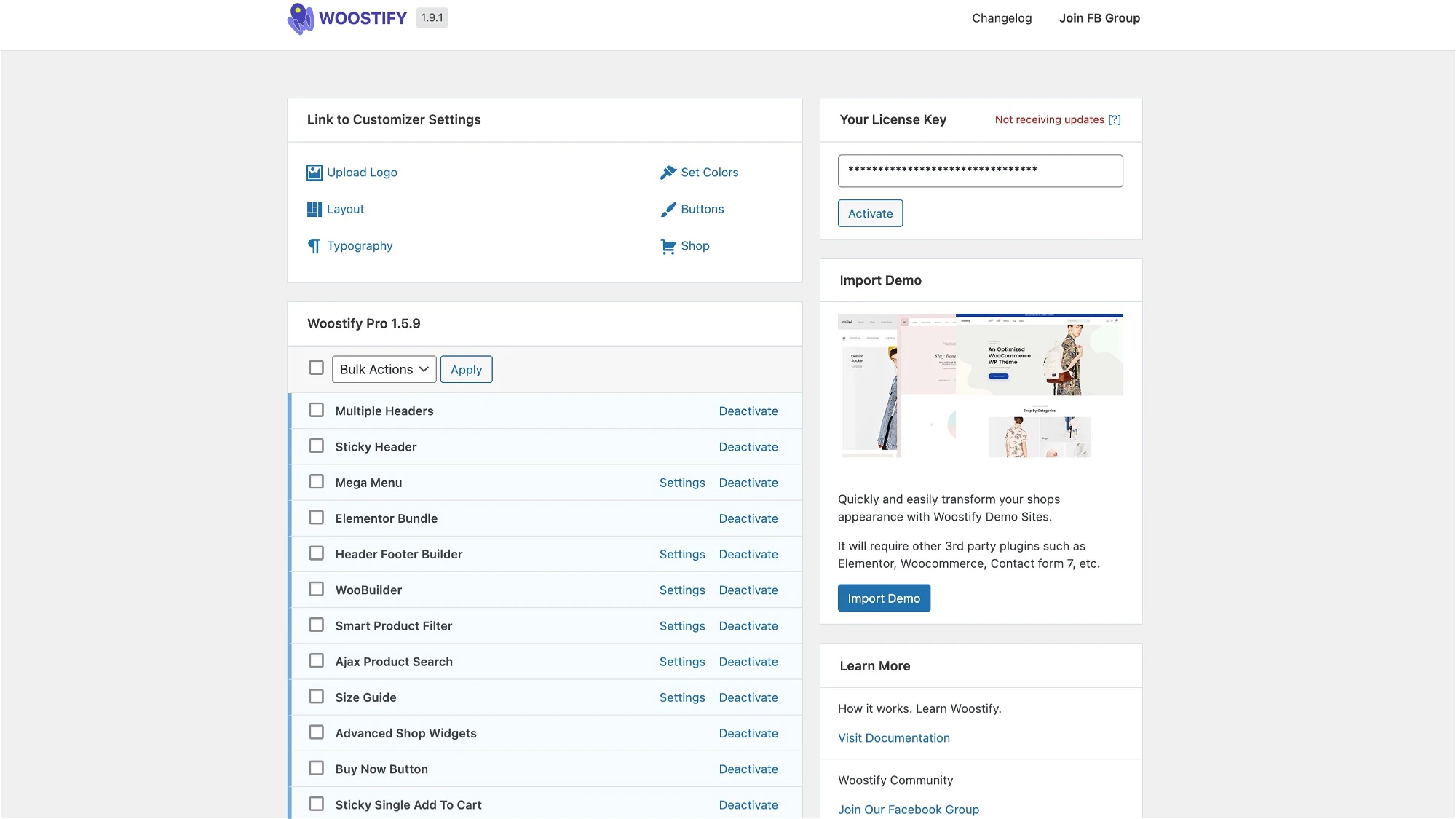The width and height of the screenshot is (1456, 819).
Task: Check the select-all checkbox above the module list
Action: (316, 368)
